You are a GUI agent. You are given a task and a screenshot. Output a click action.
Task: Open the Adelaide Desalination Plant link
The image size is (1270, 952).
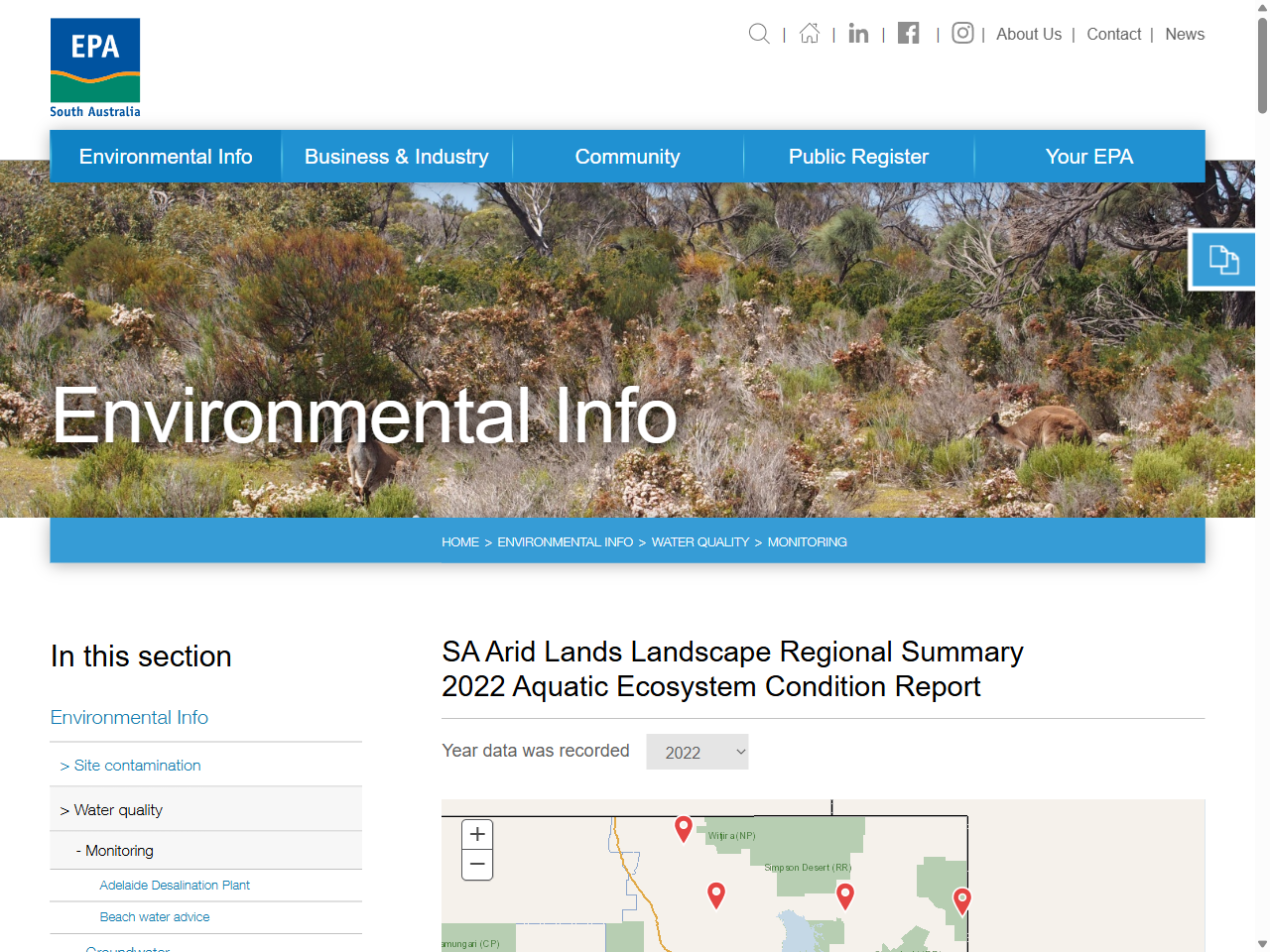[174, 885]
